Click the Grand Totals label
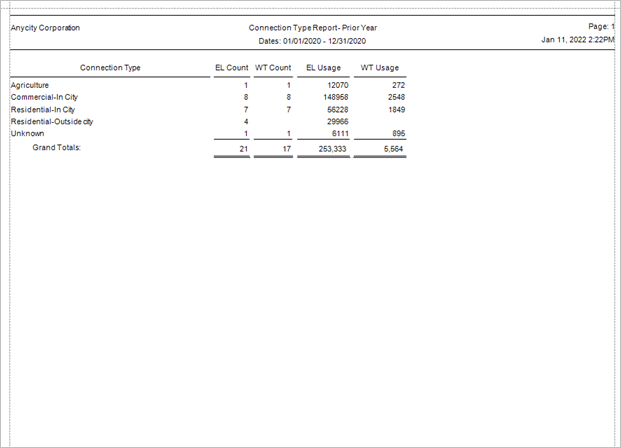The width and height of the screenshot is (621, 448). click(57, 147)
